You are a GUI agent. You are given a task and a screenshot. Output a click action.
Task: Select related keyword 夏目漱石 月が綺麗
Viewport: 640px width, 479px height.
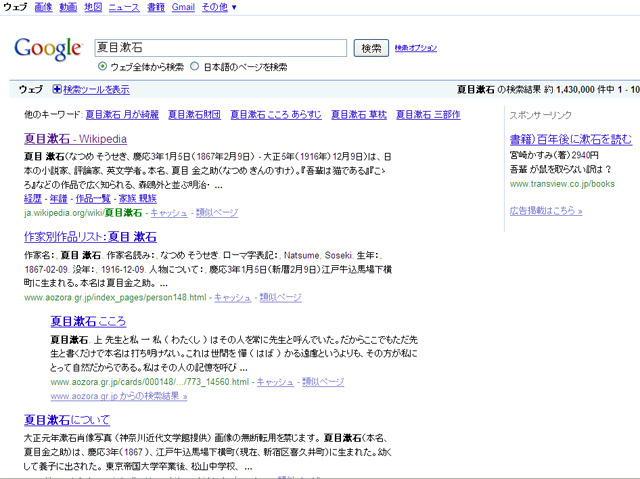(122, 115)
